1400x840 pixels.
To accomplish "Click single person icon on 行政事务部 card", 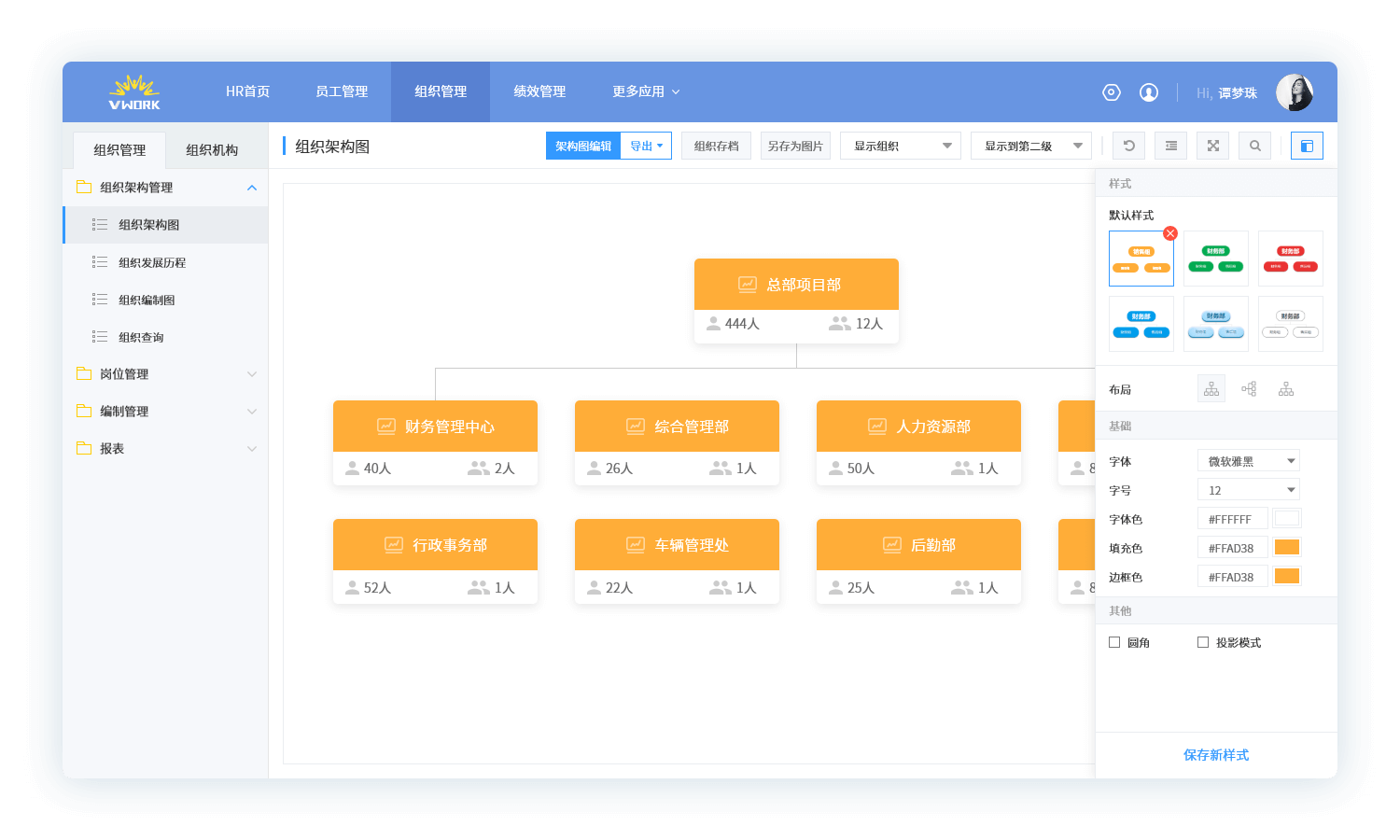I will [x=352, y=587].
